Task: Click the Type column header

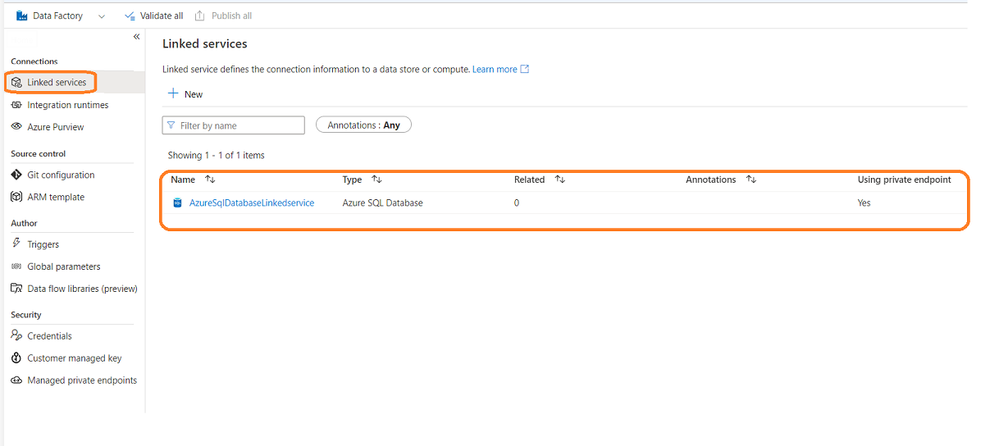Action: [x=352, y=180]
